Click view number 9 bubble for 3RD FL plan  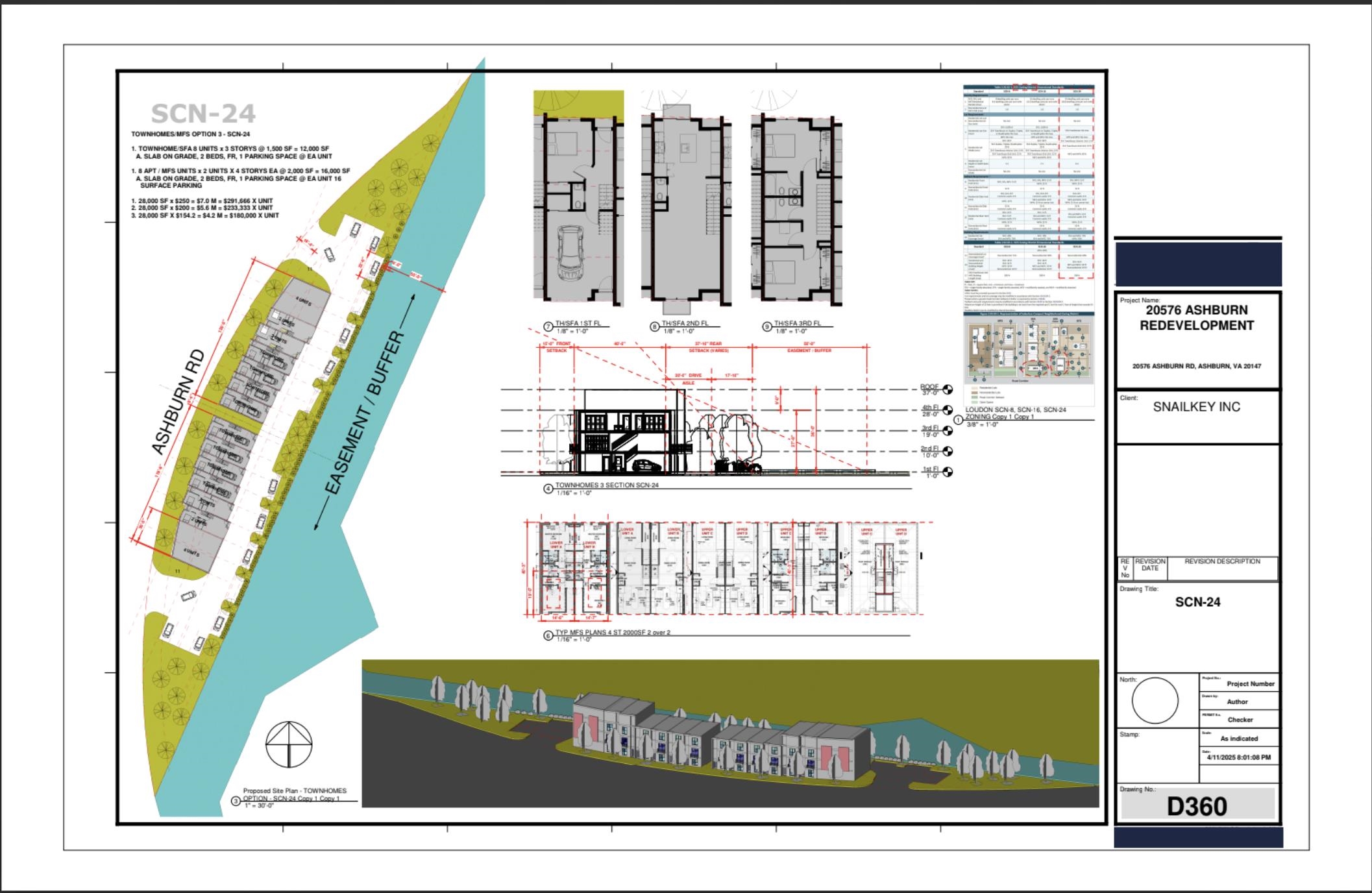pyautogui.click(x=766, y=326)
